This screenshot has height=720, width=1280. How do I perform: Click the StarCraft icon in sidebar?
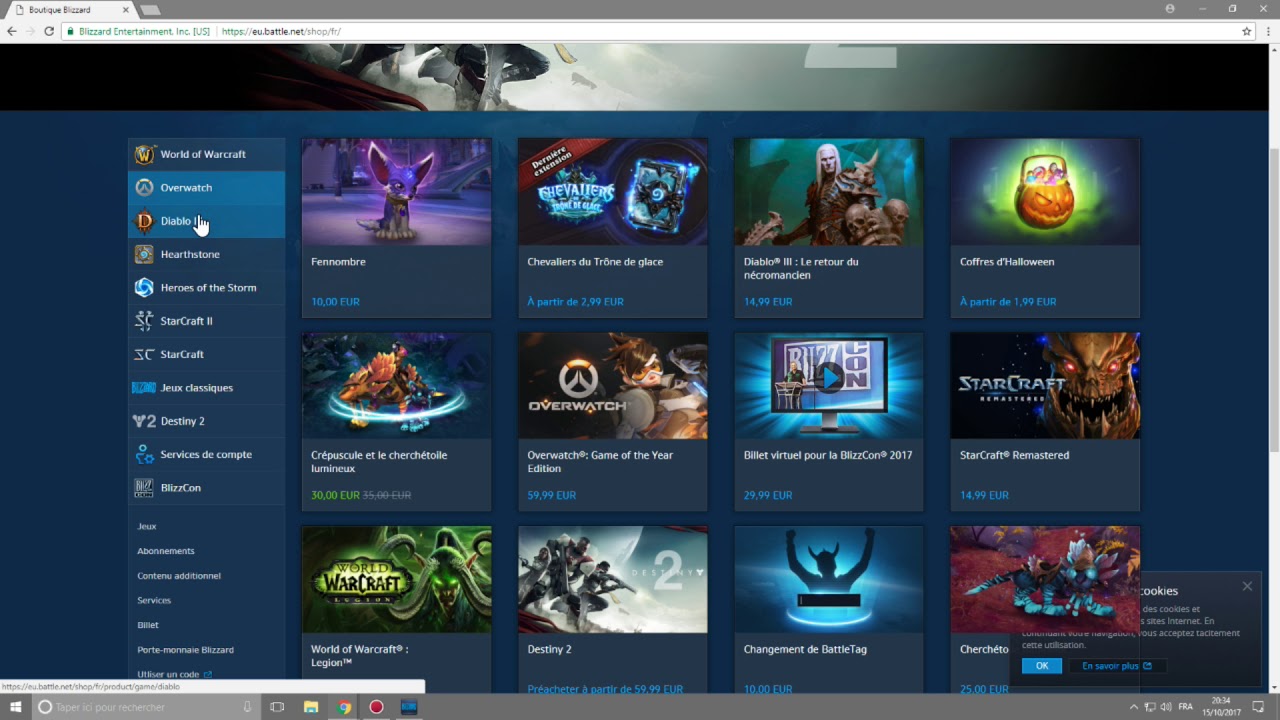[x=145, y=354]
